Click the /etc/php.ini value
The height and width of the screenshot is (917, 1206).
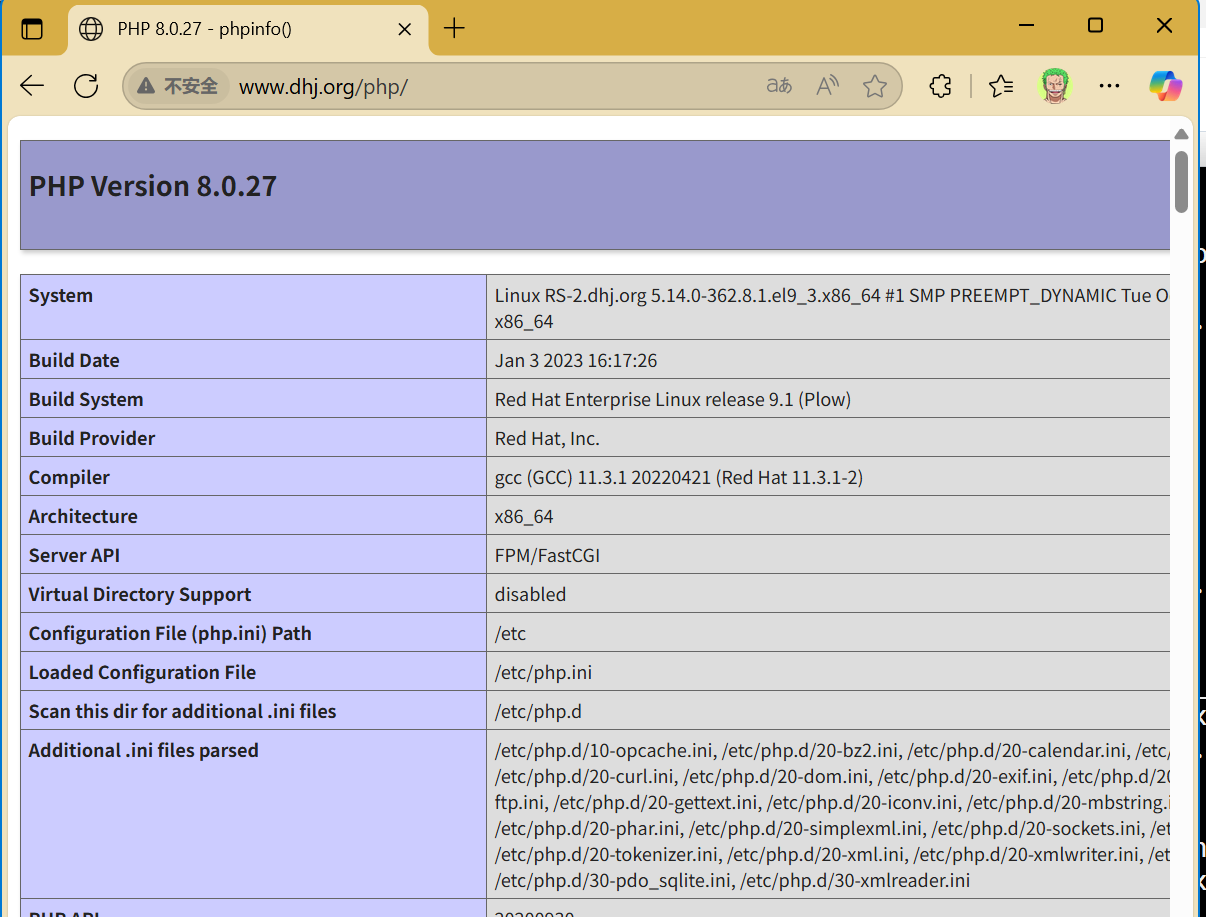click(x=543, y=672)
